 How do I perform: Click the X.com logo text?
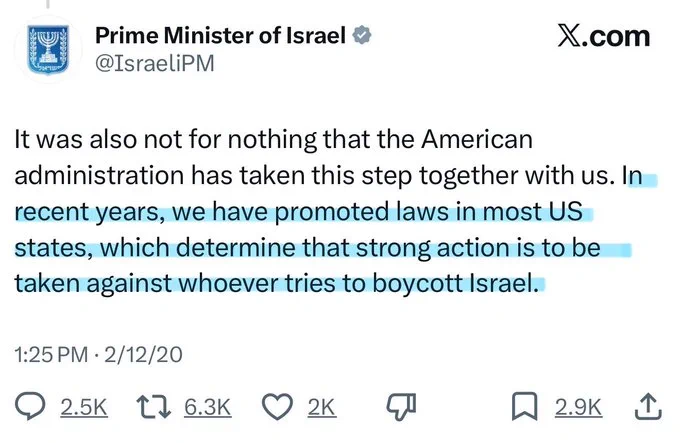pos(604,36)
